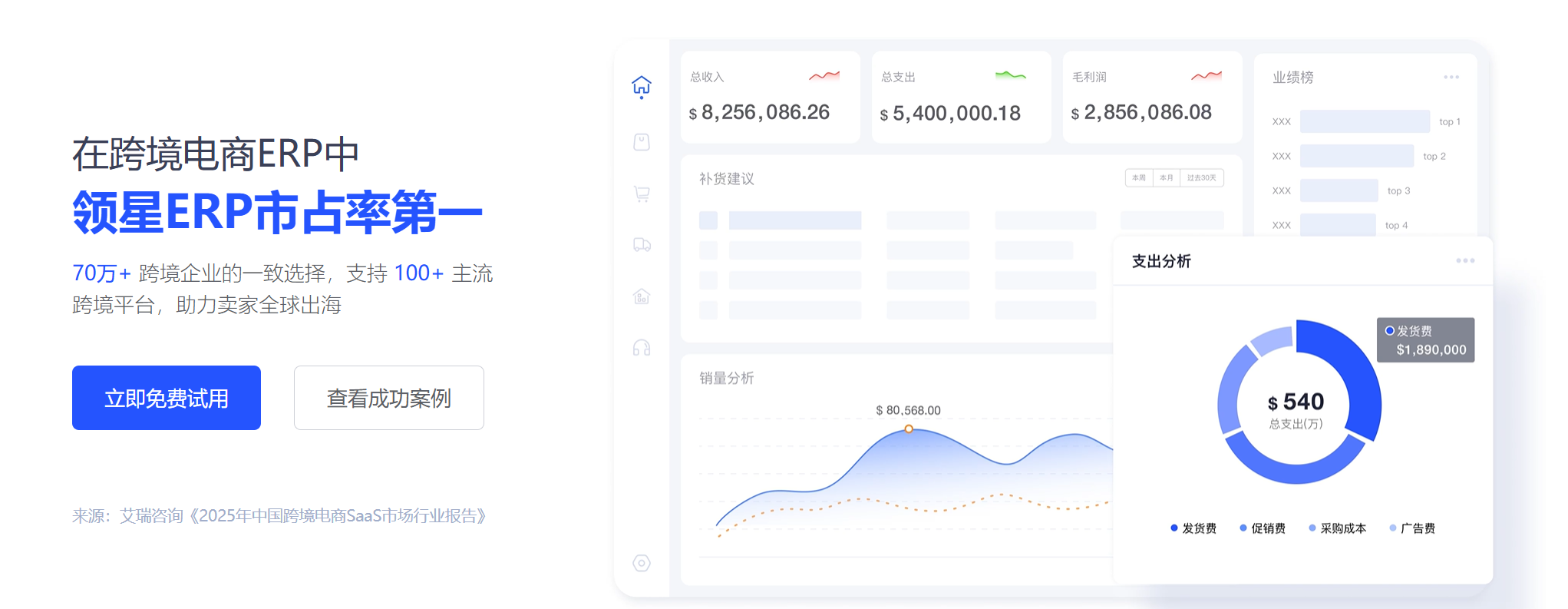Screen dimensions: 1568x609
Task: Click the 补货建议 panel title
Action: point(726,179)
